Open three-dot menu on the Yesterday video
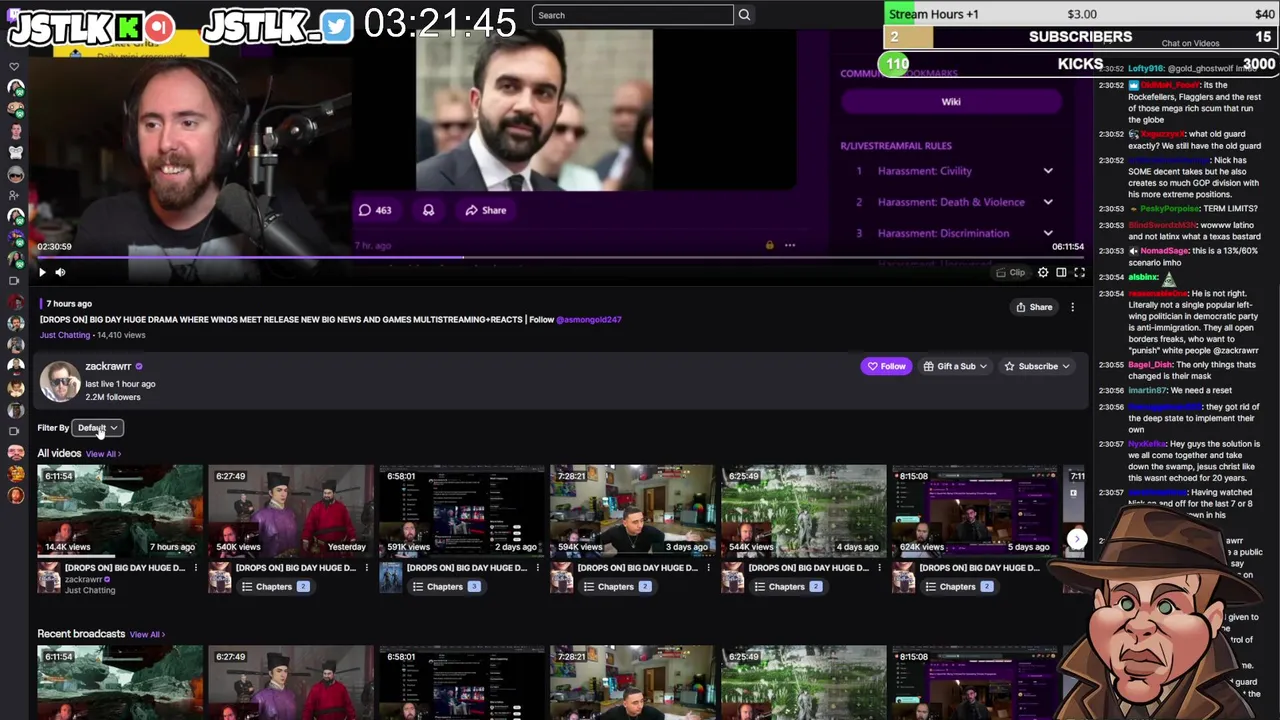Viewport: 1280px width, 720px height. point(367,568)
